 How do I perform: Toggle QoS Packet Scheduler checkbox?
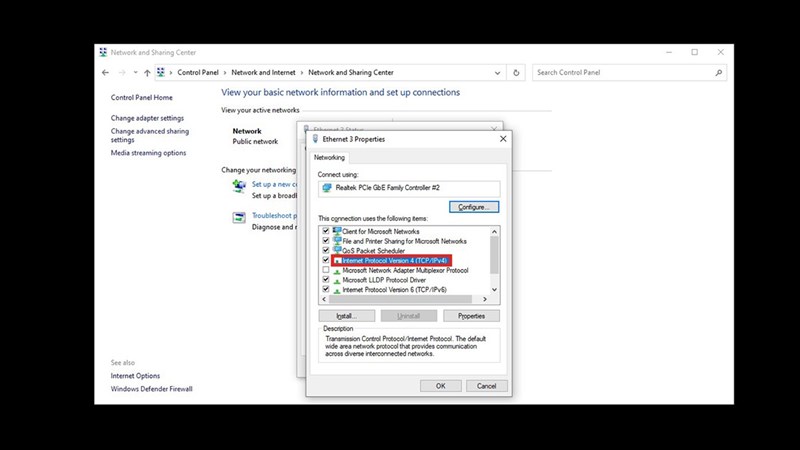[326, 251]
